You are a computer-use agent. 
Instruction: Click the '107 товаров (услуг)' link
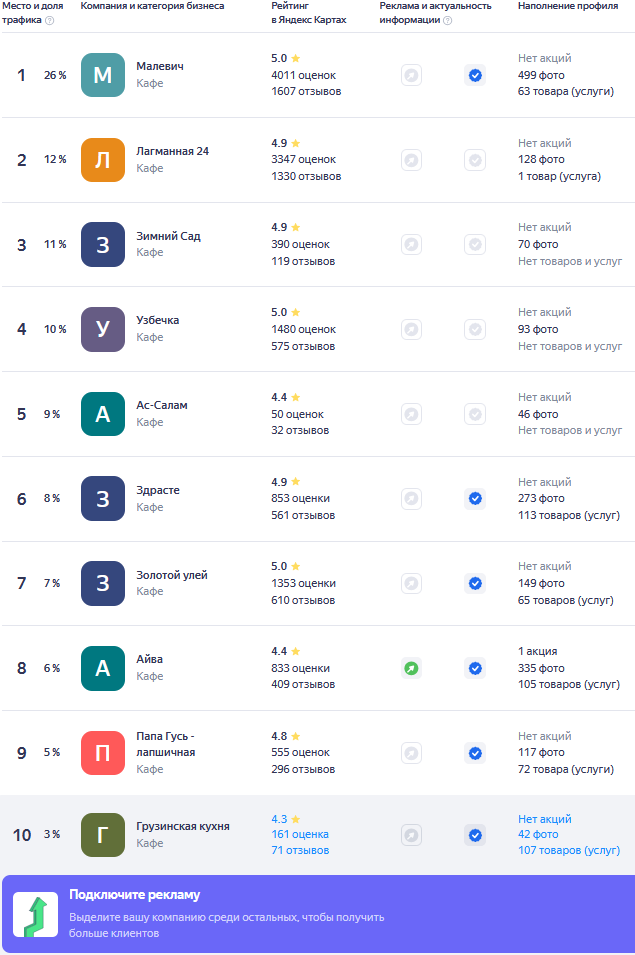568,851
